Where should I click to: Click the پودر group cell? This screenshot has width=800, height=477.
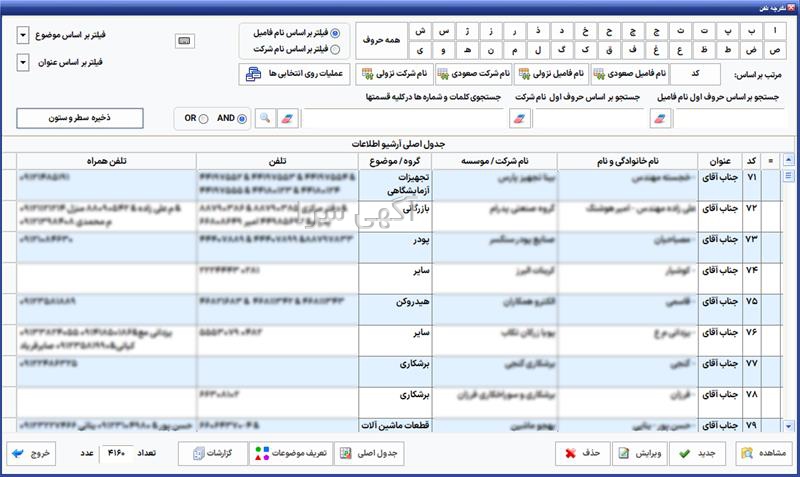tap(395, 247)
